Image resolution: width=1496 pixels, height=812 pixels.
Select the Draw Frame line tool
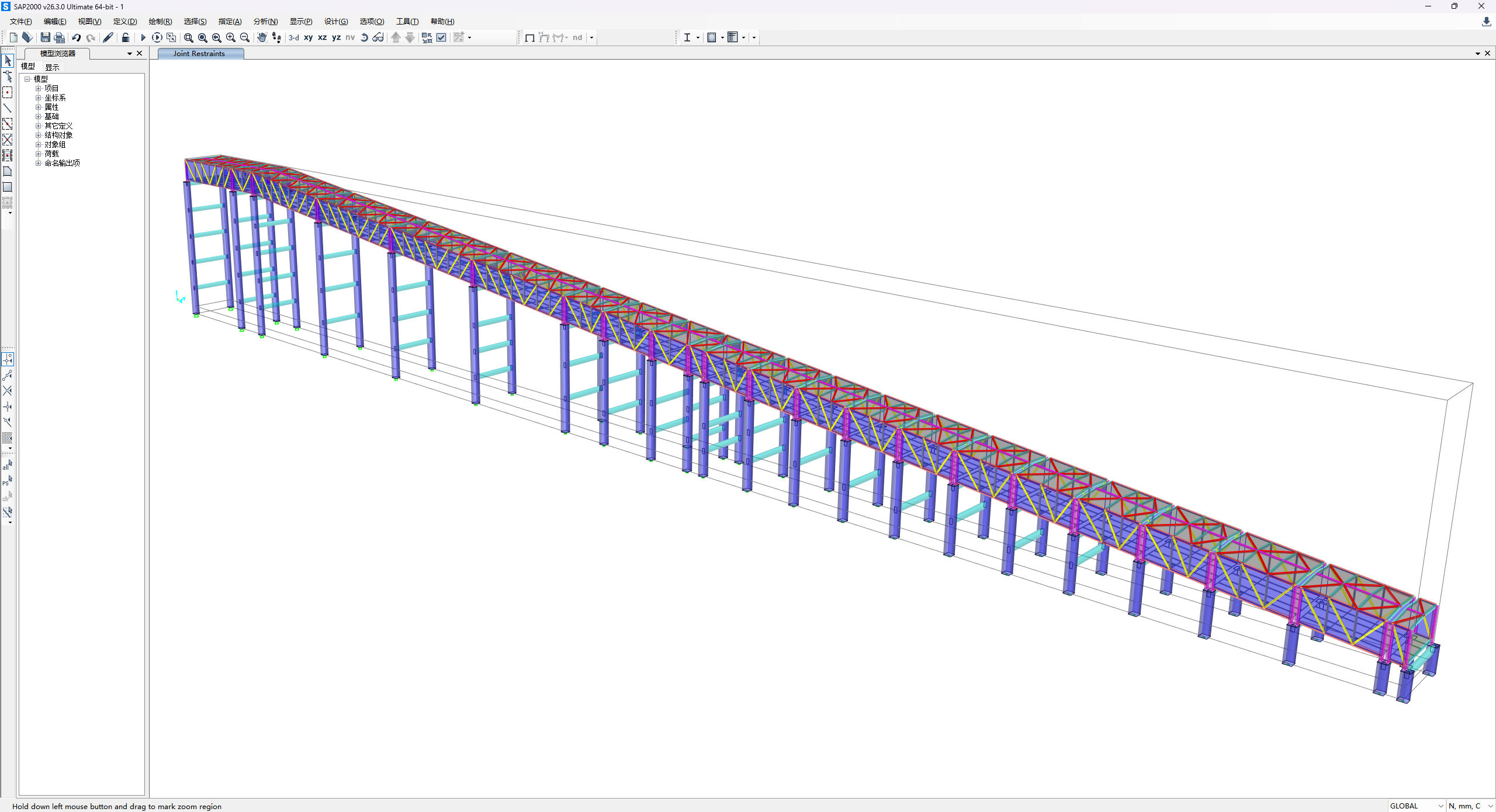(x=8, y=108)
